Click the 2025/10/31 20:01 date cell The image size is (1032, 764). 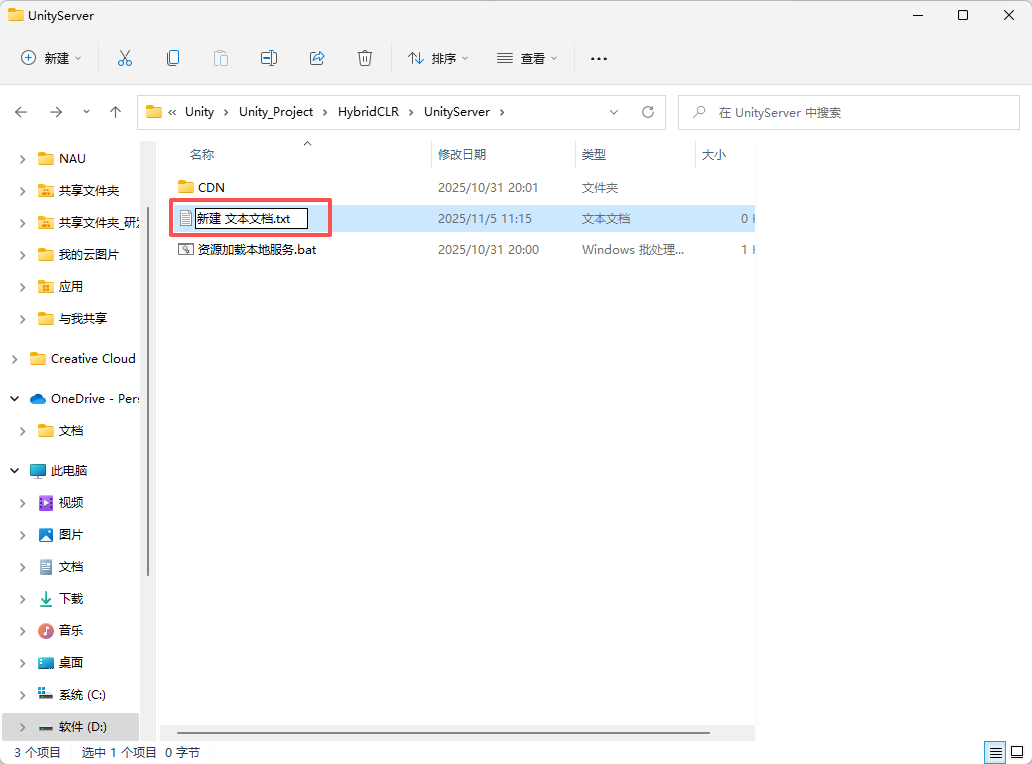[x=488, y=188]
